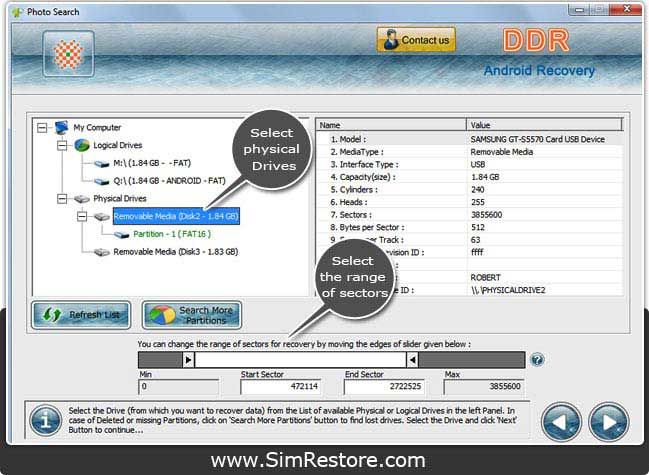Click the Q:\ ANDROID drive icon
The width and height of the screenshot is (649, 475).
(x=101, y=181)
